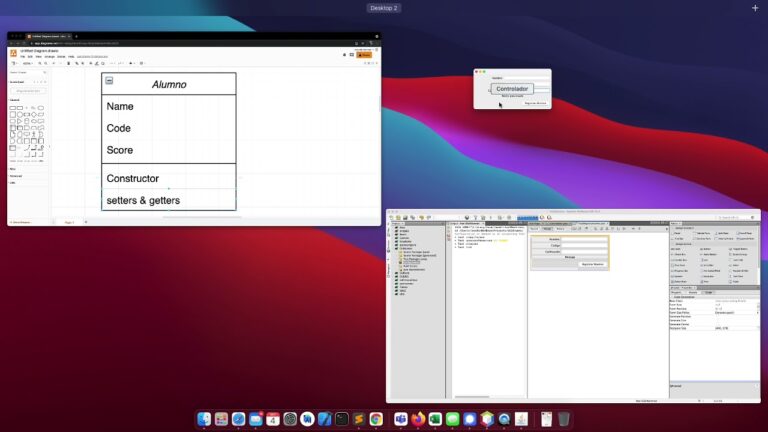Expand the Misc shapes section

12,169
